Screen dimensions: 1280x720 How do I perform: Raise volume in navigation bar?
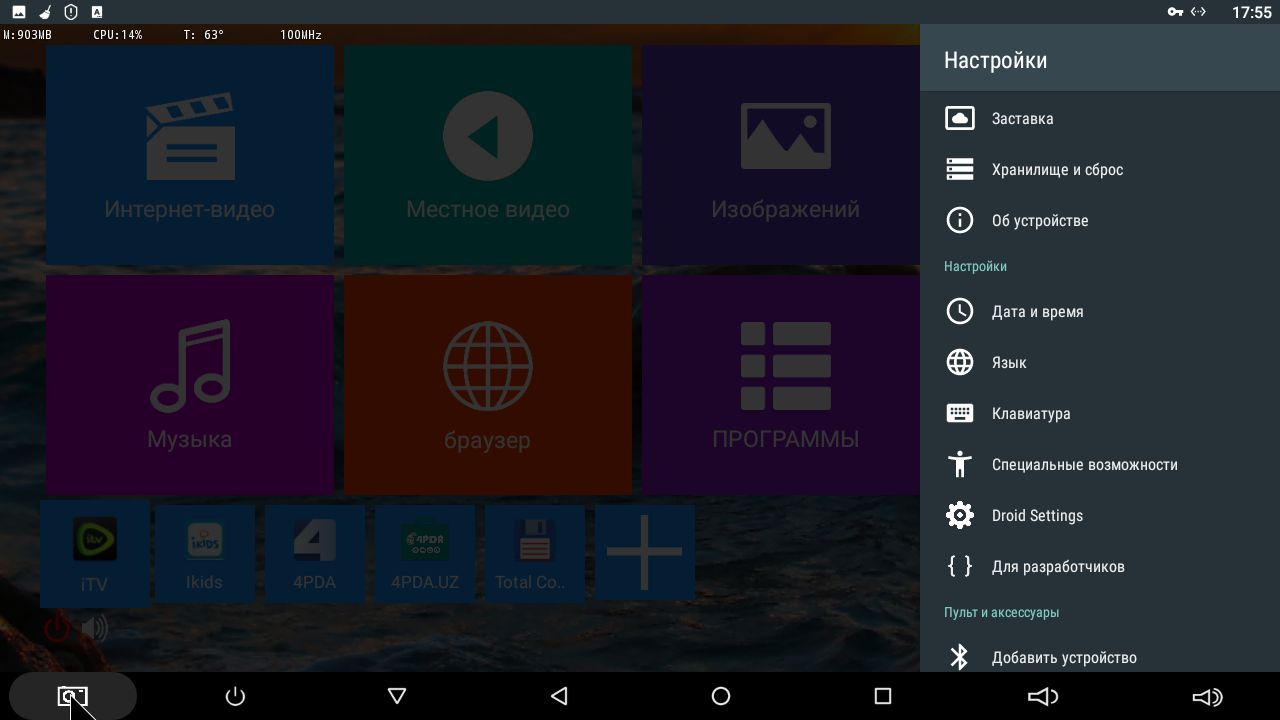coord(1207,696)
